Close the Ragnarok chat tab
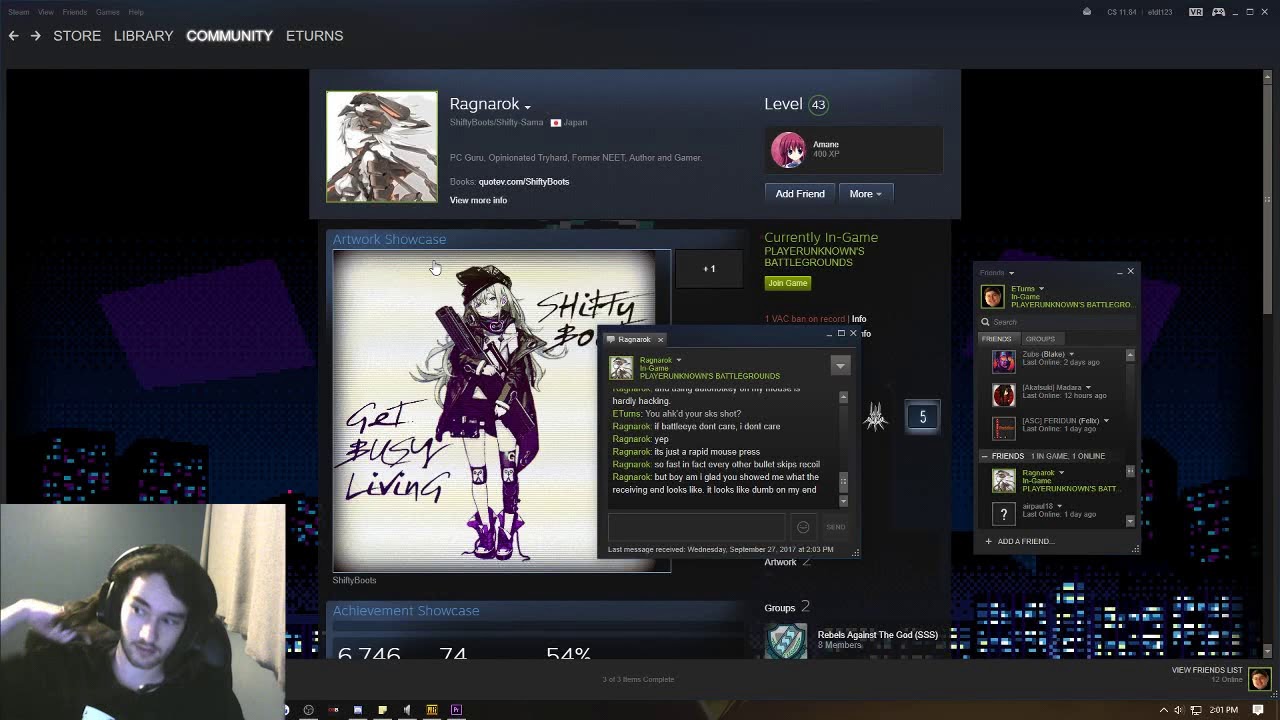This screenshot has height=720, width=1280. (x=660, y=340)
